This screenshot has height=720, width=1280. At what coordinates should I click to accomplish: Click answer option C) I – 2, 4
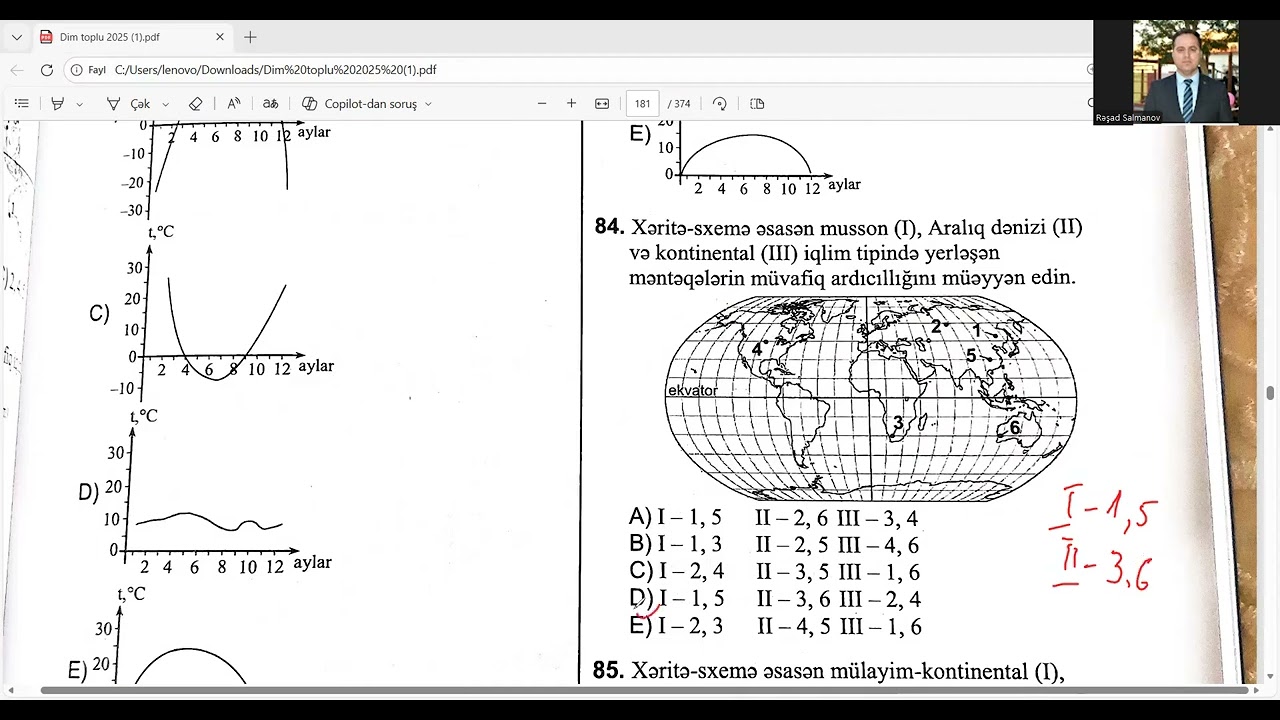click(x=676, y=572)
